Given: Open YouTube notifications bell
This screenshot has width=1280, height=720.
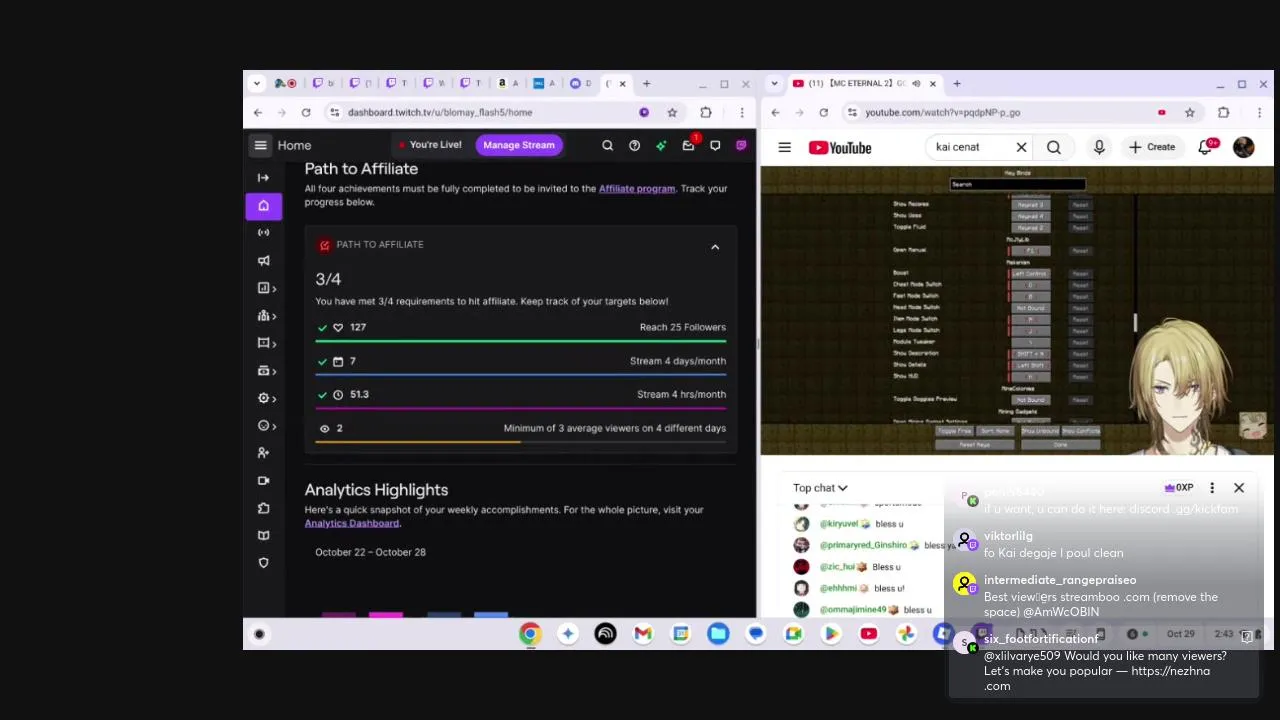Looking at the screenshot, I should click(x=1206, y=148).
